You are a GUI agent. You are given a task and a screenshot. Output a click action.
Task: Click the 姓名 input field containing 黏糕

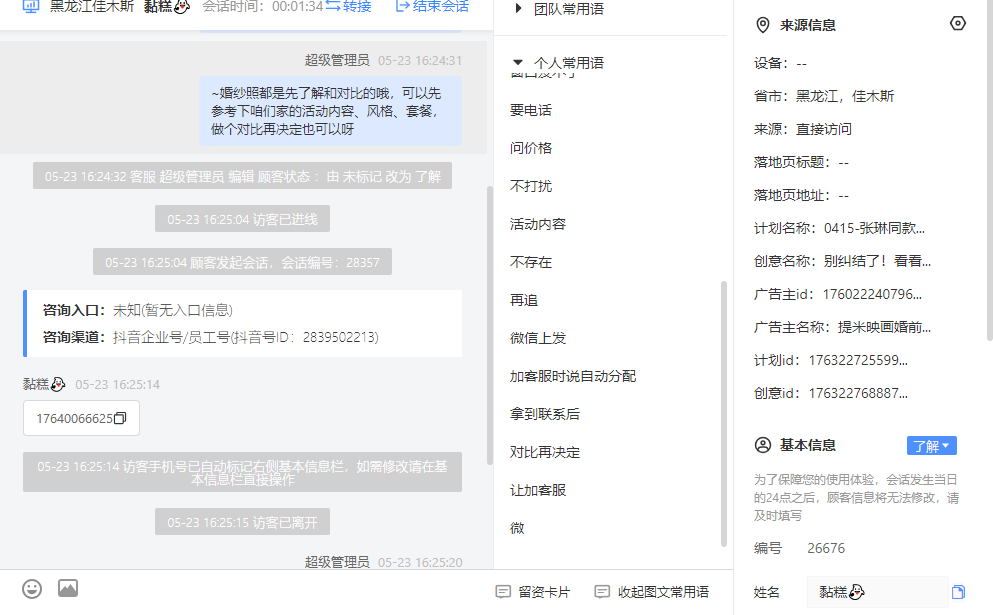pos(877,592)
